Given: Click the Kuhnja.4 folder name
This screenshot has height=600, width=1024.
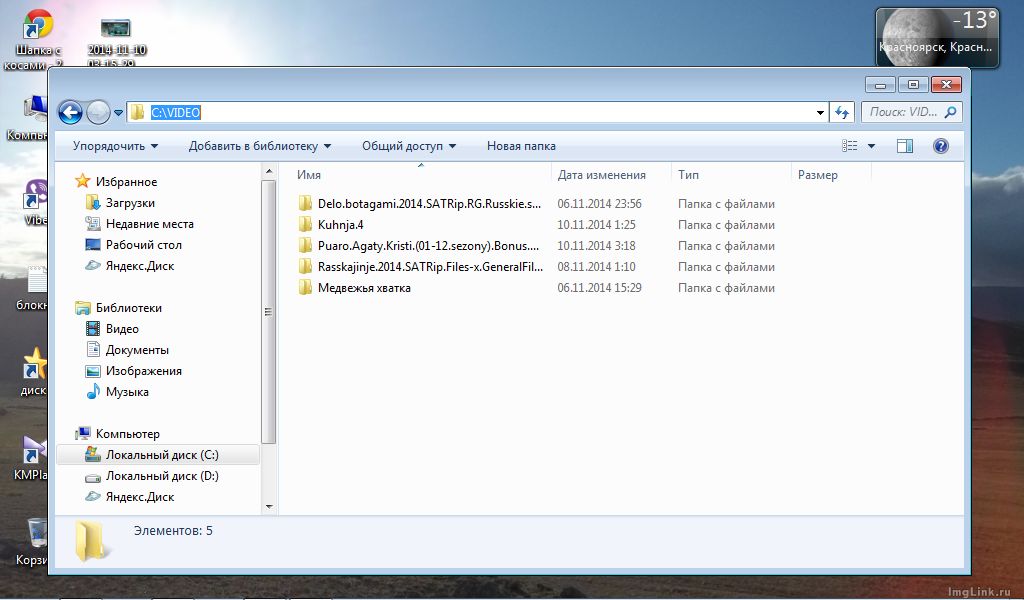Looking at the screenshot, I should click(x=340, y=225).
